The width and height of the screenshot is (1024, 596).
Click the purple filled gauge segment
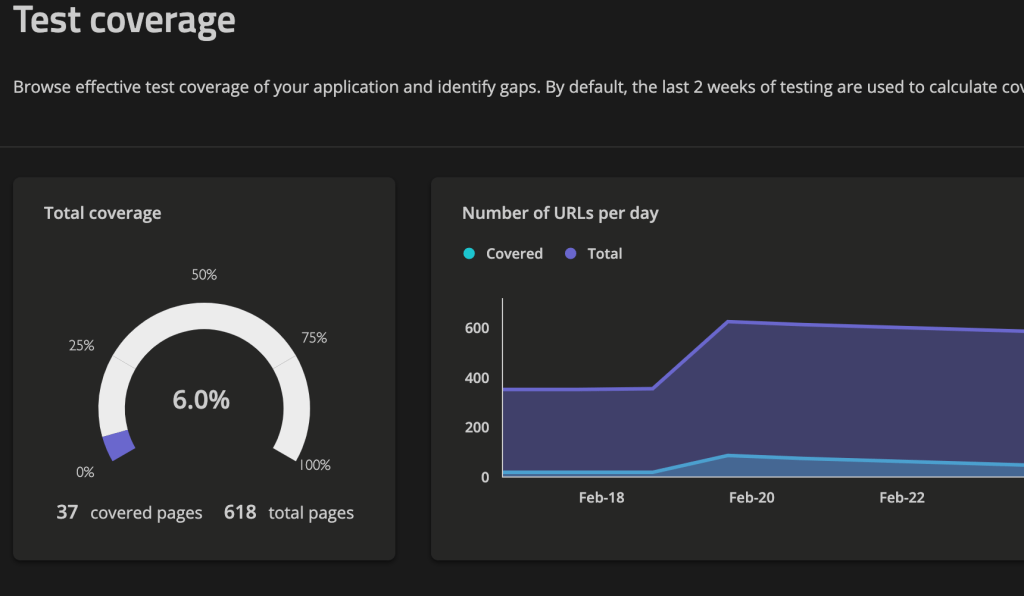(x=118, y=444)
